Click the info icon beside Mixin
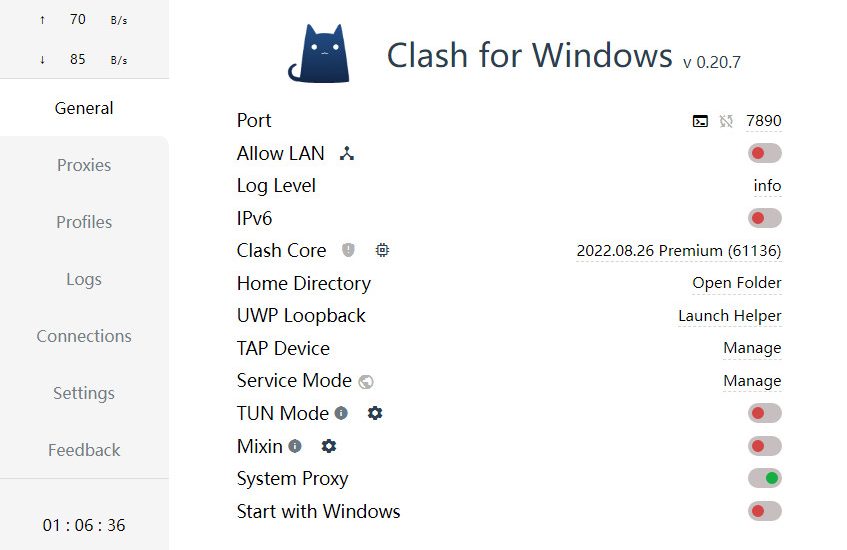The width and height of the screenshot is (847, 550). (x=295, y=446)
